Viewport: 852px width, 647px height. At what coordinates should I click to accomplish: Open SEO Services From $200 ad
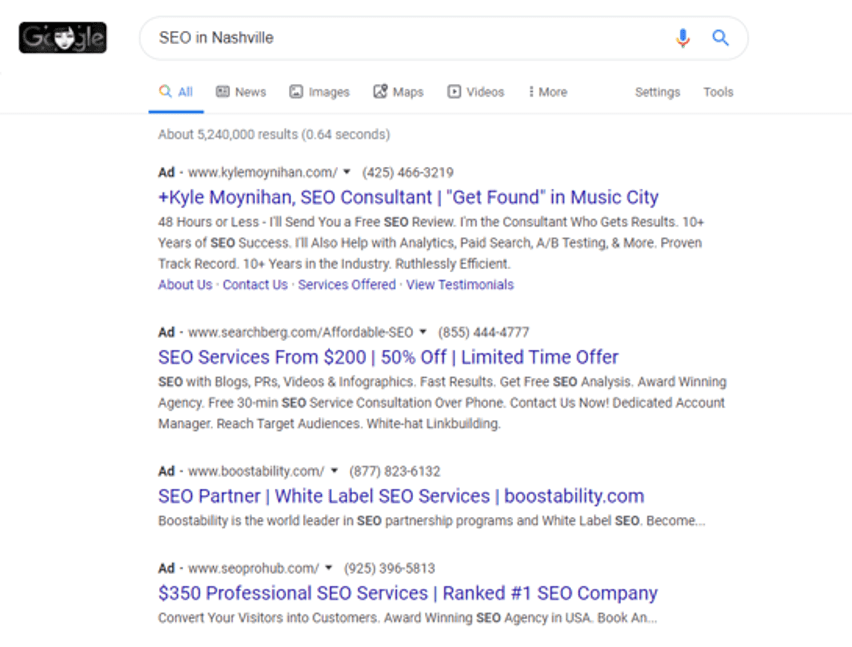(388, 357)
